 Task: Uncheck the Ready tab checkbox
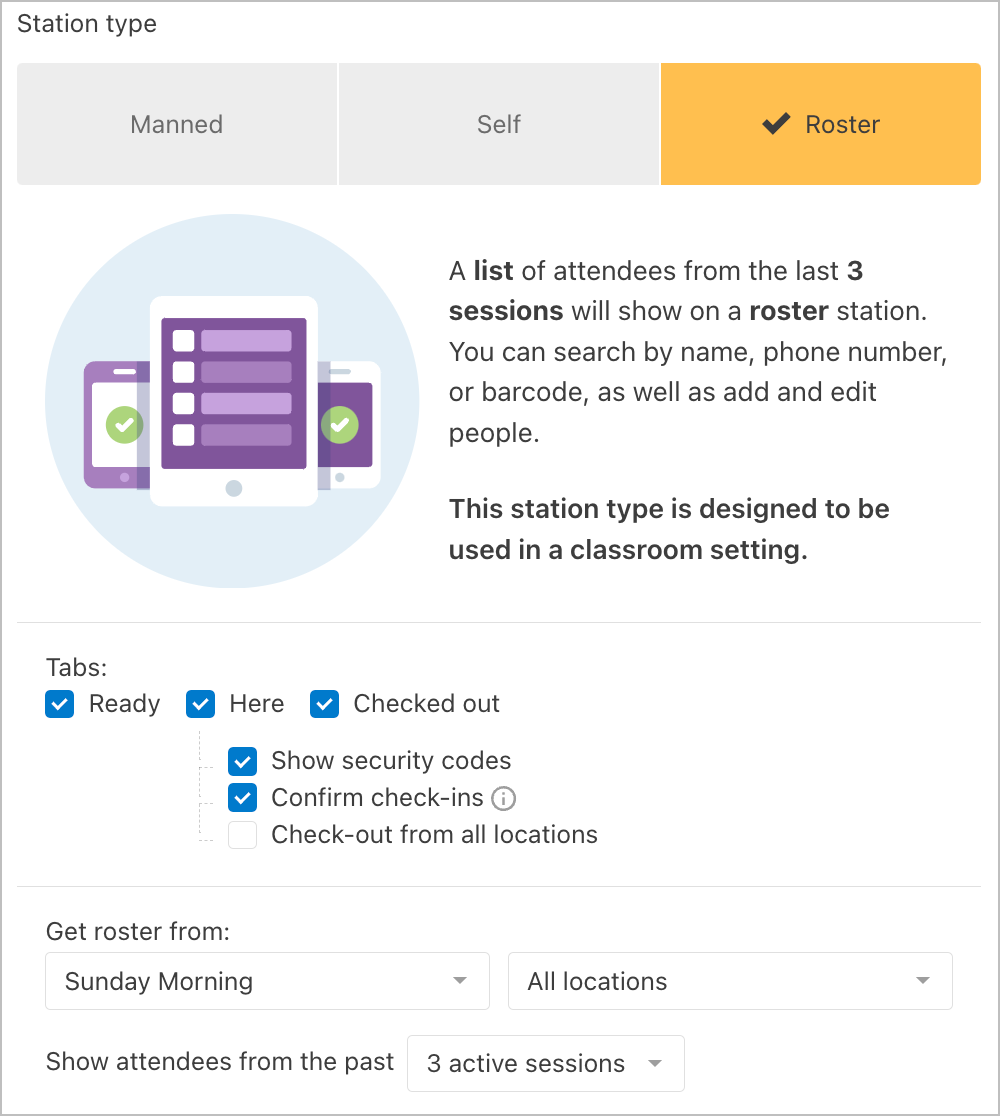pyautogui.click(x=60, y=704)
